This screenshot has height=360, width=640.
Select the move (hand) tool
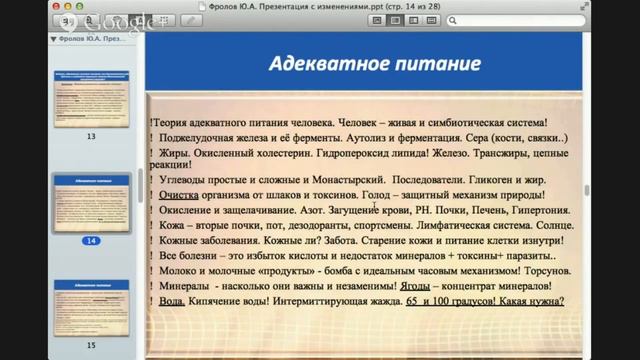click(117, 20)
